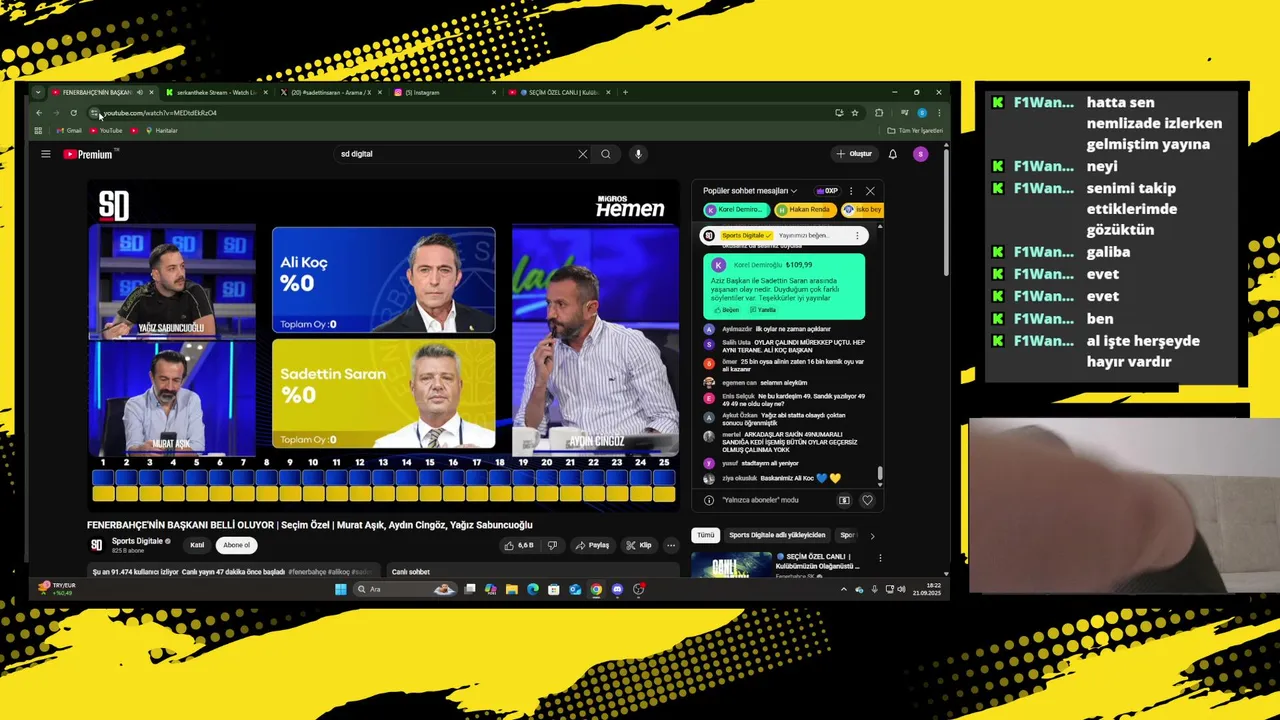
Task: Like Korel Demiroğlu's super chat with Beğen
Action: (727, 310)
